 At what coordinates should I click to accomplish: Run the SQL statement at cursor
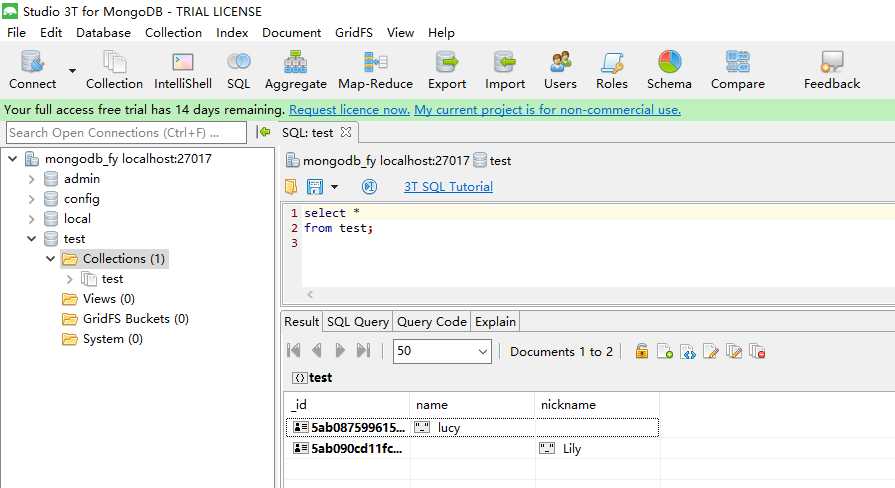[x=369, y=187]
